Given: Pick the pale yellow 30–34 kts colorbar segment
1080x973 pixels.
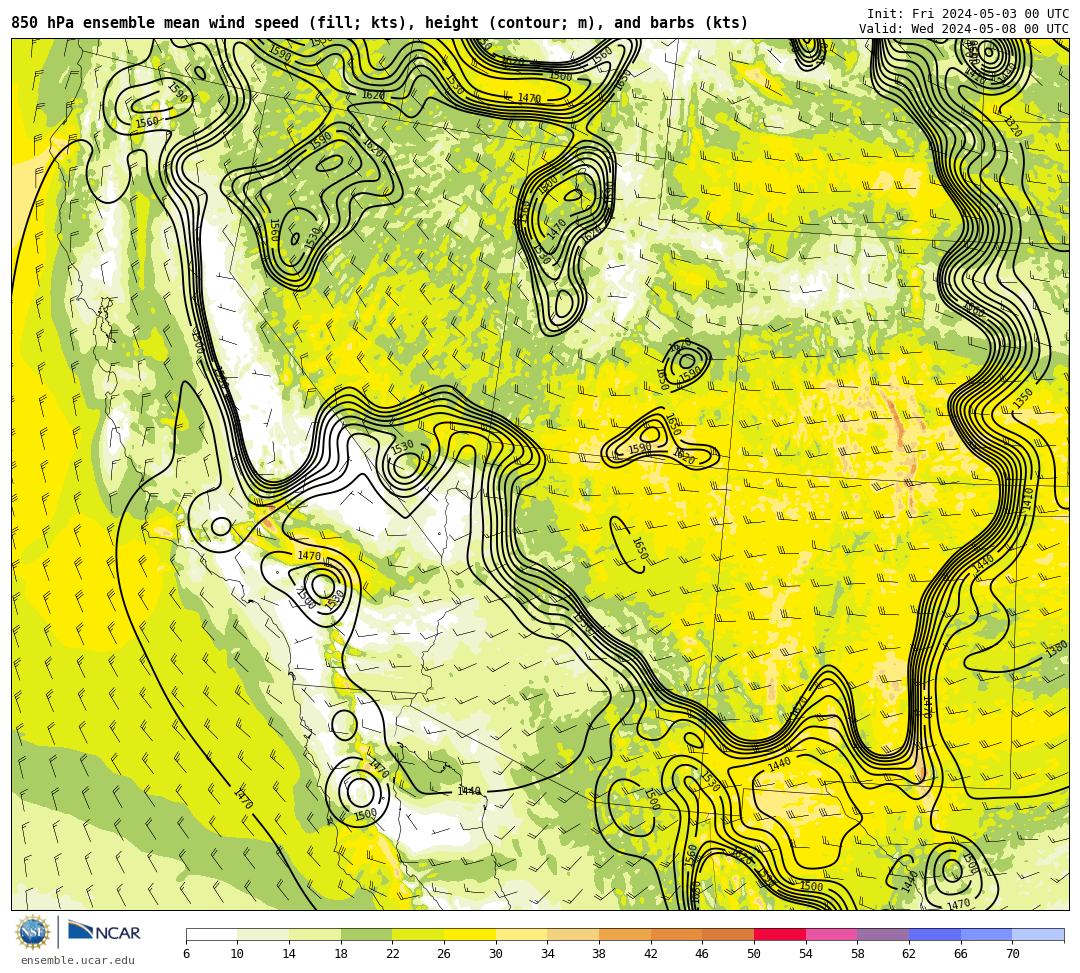Looking at the screenshot, I should [521, 934].
